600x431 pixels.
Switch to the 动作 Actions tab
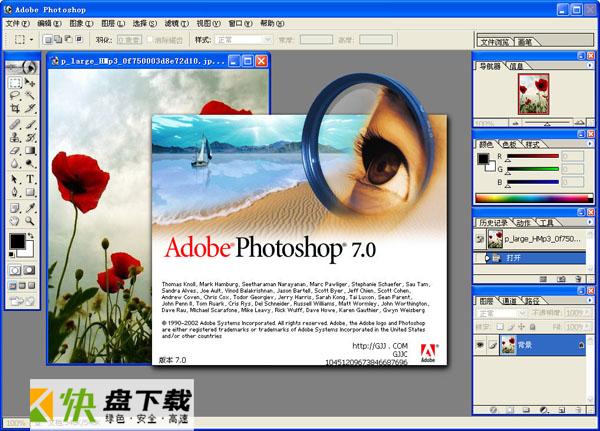click(x=523, y=223)
